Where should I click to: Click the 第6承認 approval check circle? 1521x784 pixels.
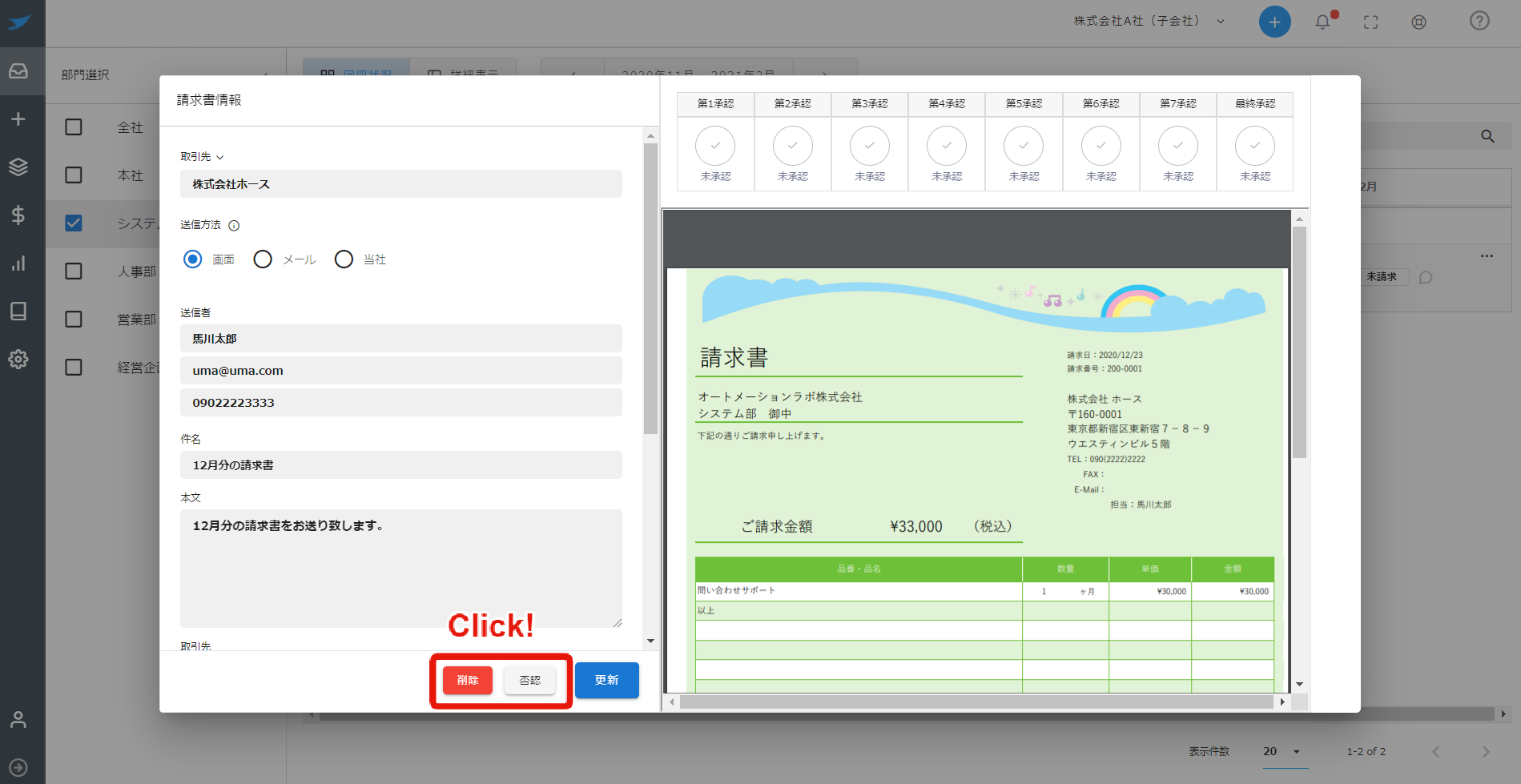coord(1101,147)
